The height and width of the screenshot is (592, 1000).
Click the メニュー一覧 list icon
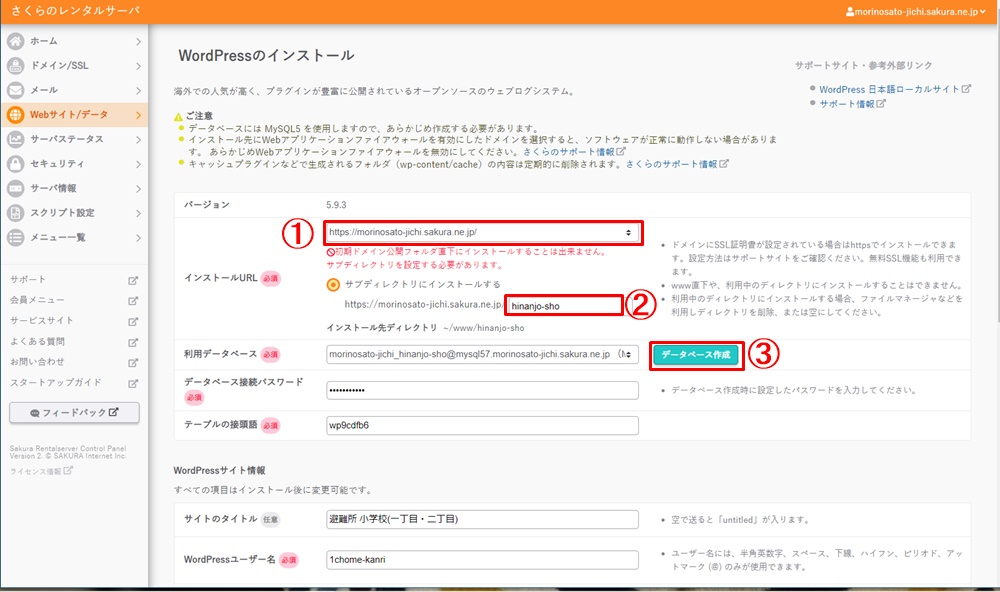[16, 237]
